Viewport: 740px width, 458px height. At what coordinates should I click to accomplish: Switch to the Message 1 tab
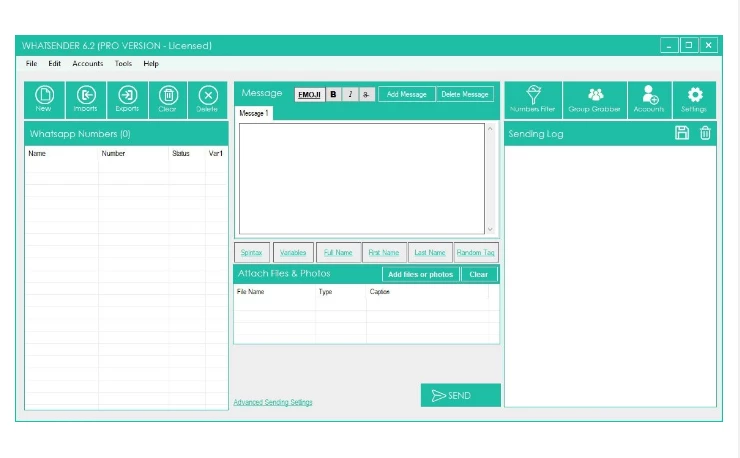(254, 113)
